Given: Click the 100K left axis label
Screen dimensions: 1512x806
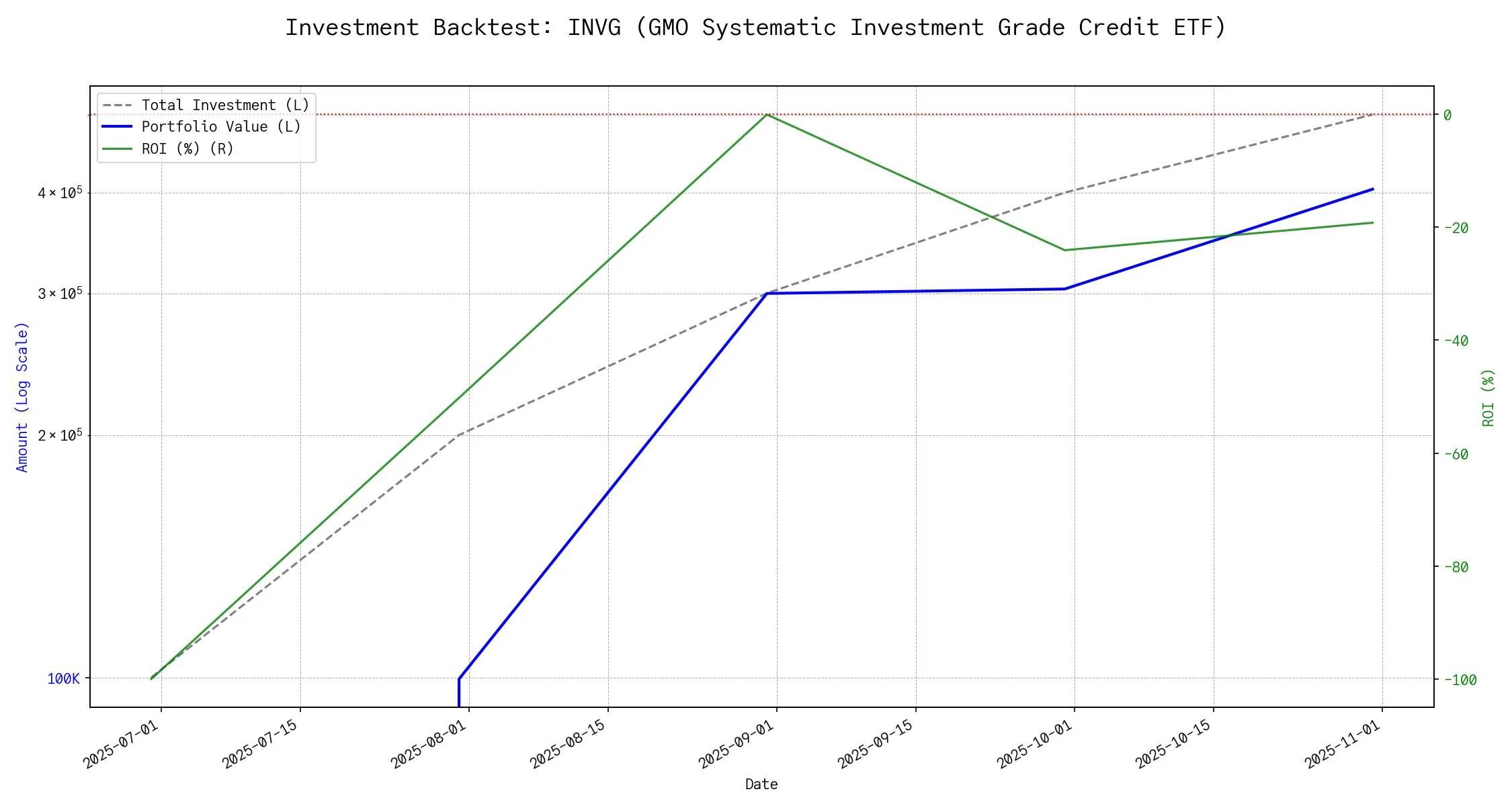Looking at the screenshot, I should click(x=63, y=679).
